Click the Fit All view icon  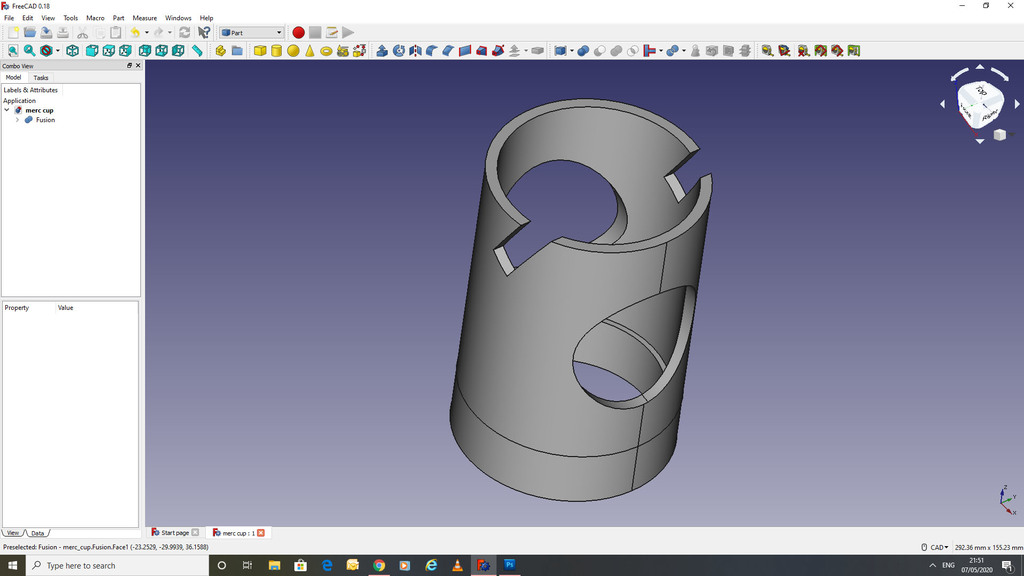pyautogui.click(x=13, y=51)
